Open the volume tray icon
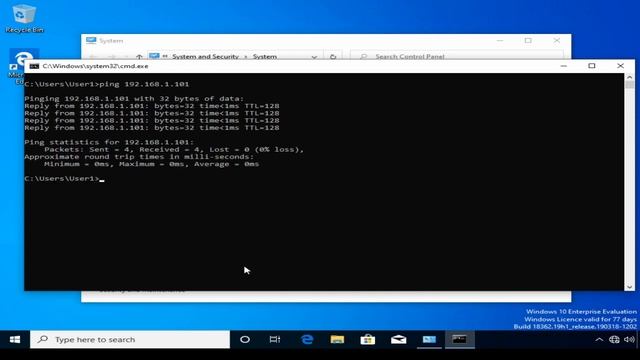The image size is (640, 360). [x=629, y=340]
